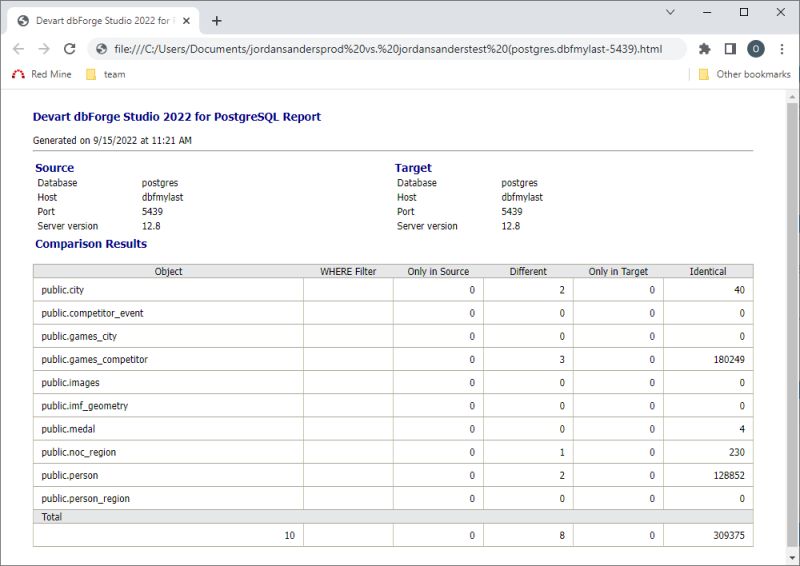
Task: Click the public.person_region row name
Action: (x=85, y=499)
